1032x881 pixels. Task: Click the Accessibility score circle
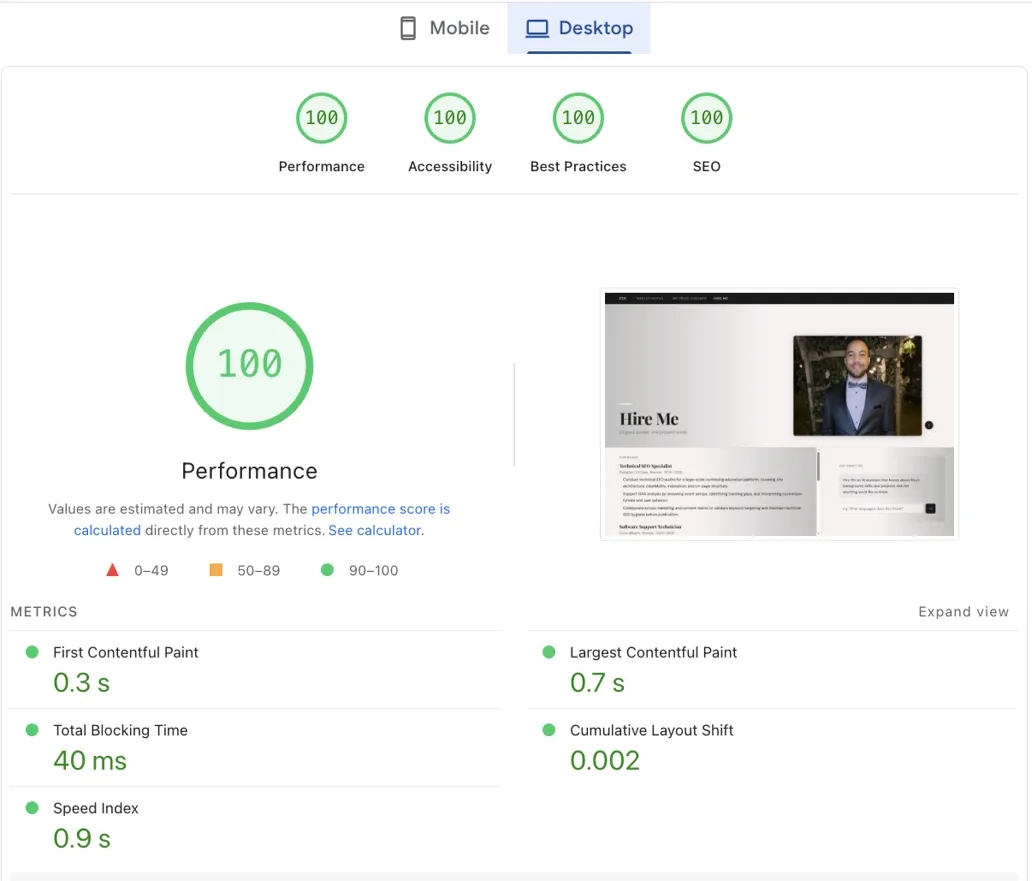[x=449, y=117]
